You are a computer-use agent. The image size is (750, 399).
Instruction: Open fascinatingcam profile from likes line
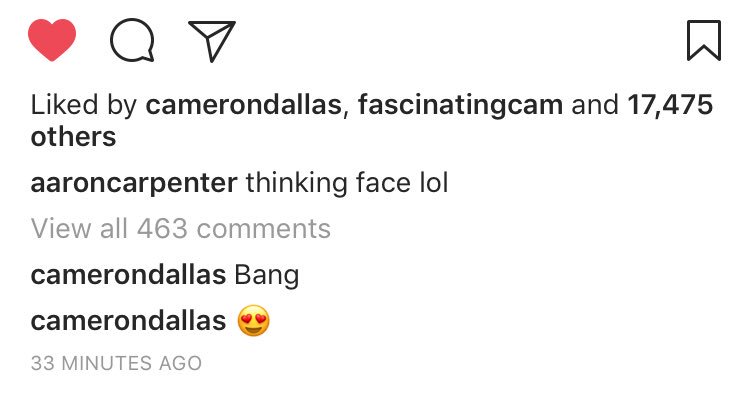tap(460, 105)
